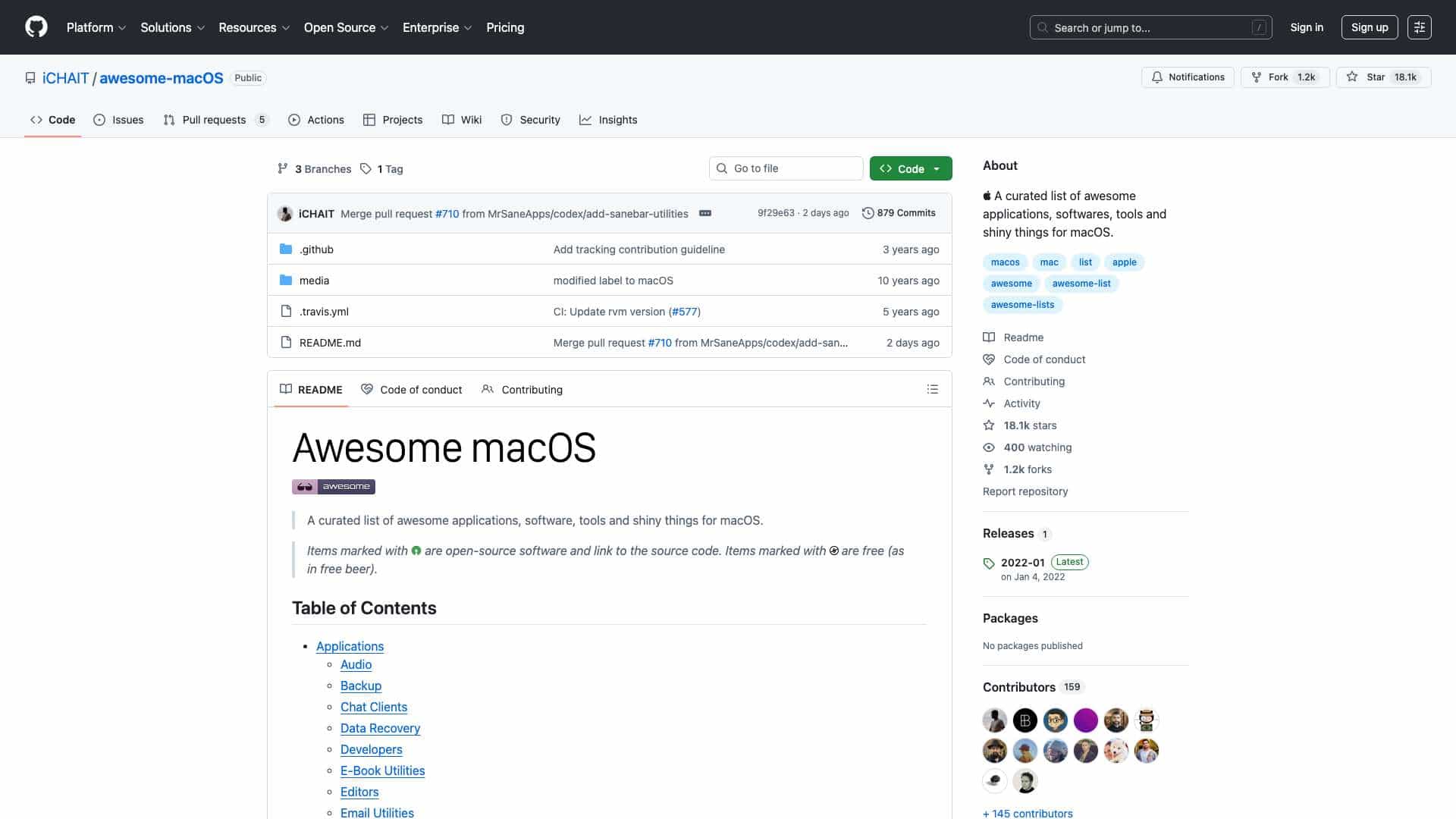Open the 879 Commits history
The height and width of the screenshot is (819, 1456).
(x=899, y=213)
